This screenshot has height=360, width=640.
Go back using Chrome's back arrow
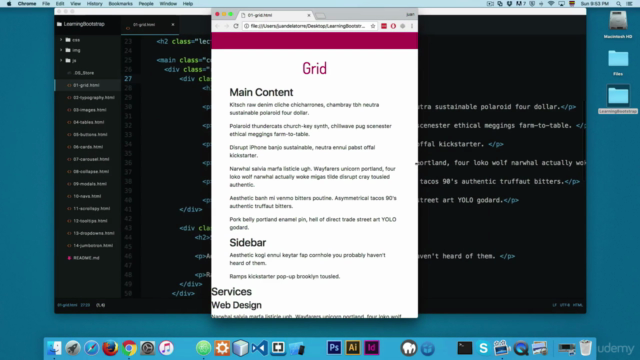click(218, 26)
